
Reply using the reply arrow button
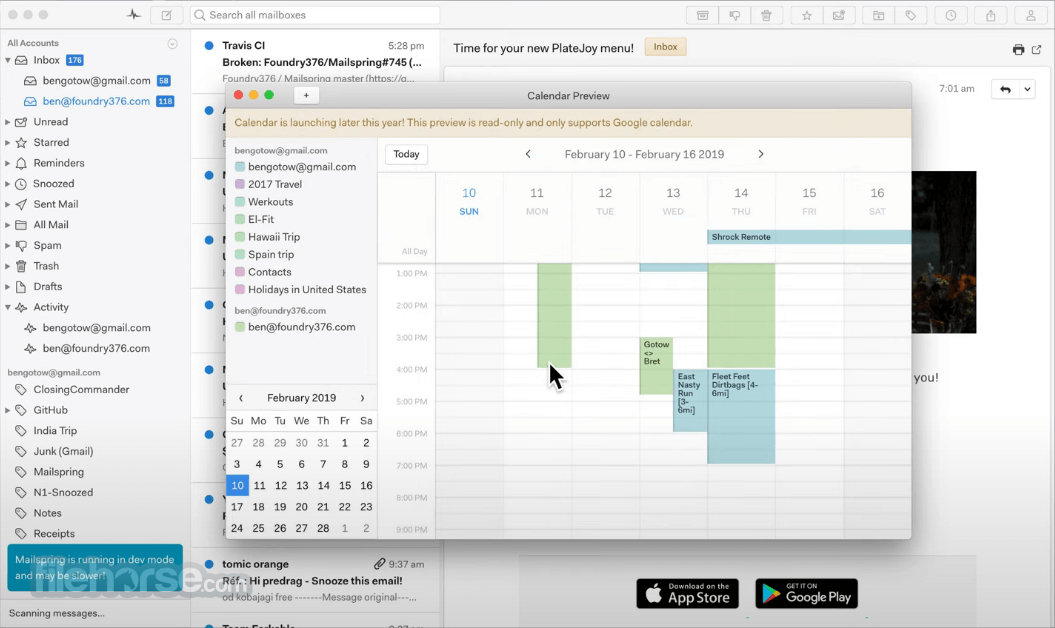(1005, 89)
